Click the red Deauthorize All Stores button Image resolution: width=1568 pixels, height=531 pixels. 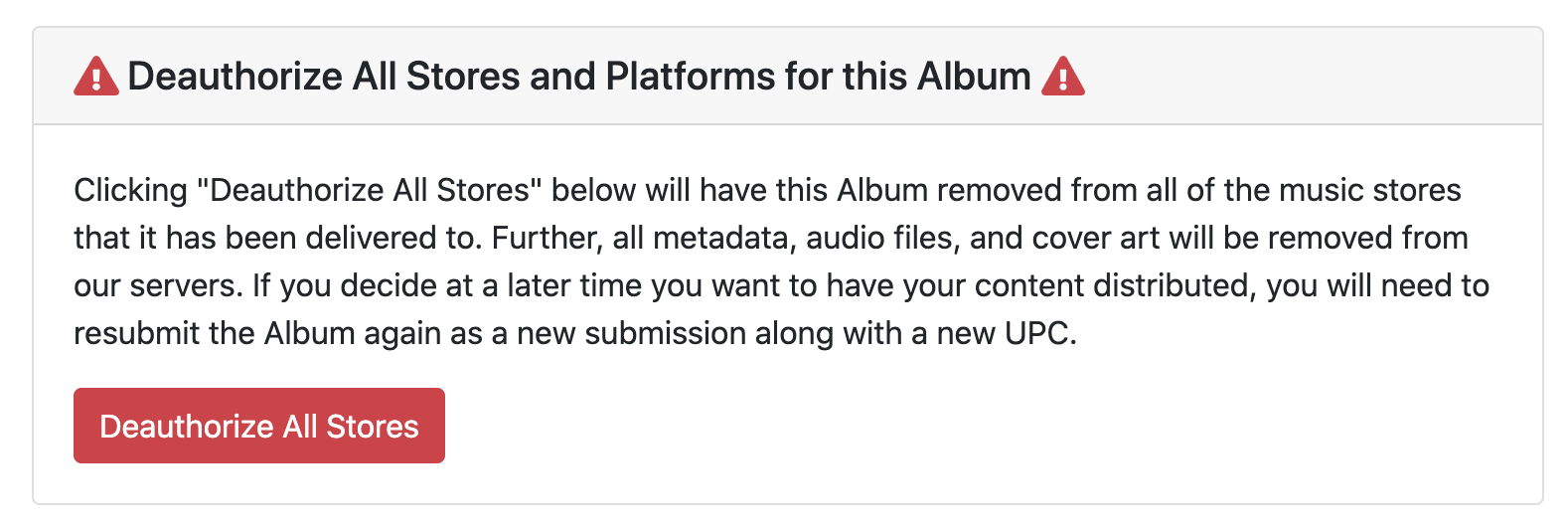[x=259, y=426]
